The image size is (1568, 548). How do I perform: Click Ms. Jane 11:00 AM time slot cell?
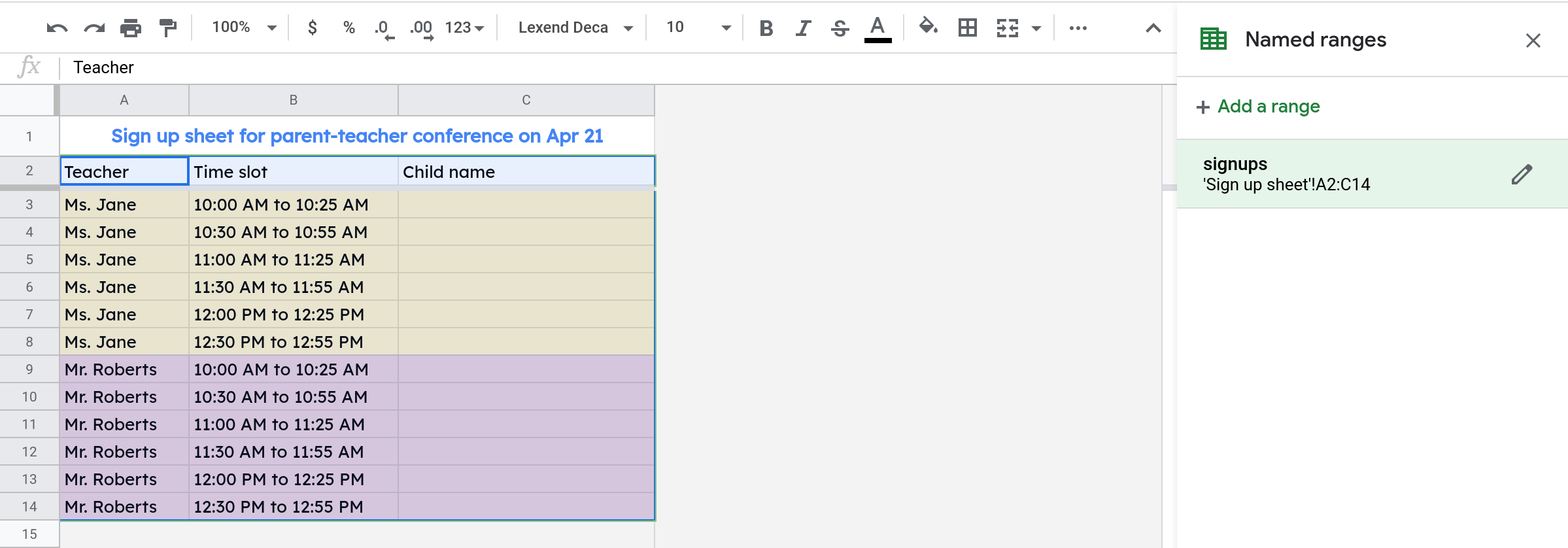[x=294, y=260]
